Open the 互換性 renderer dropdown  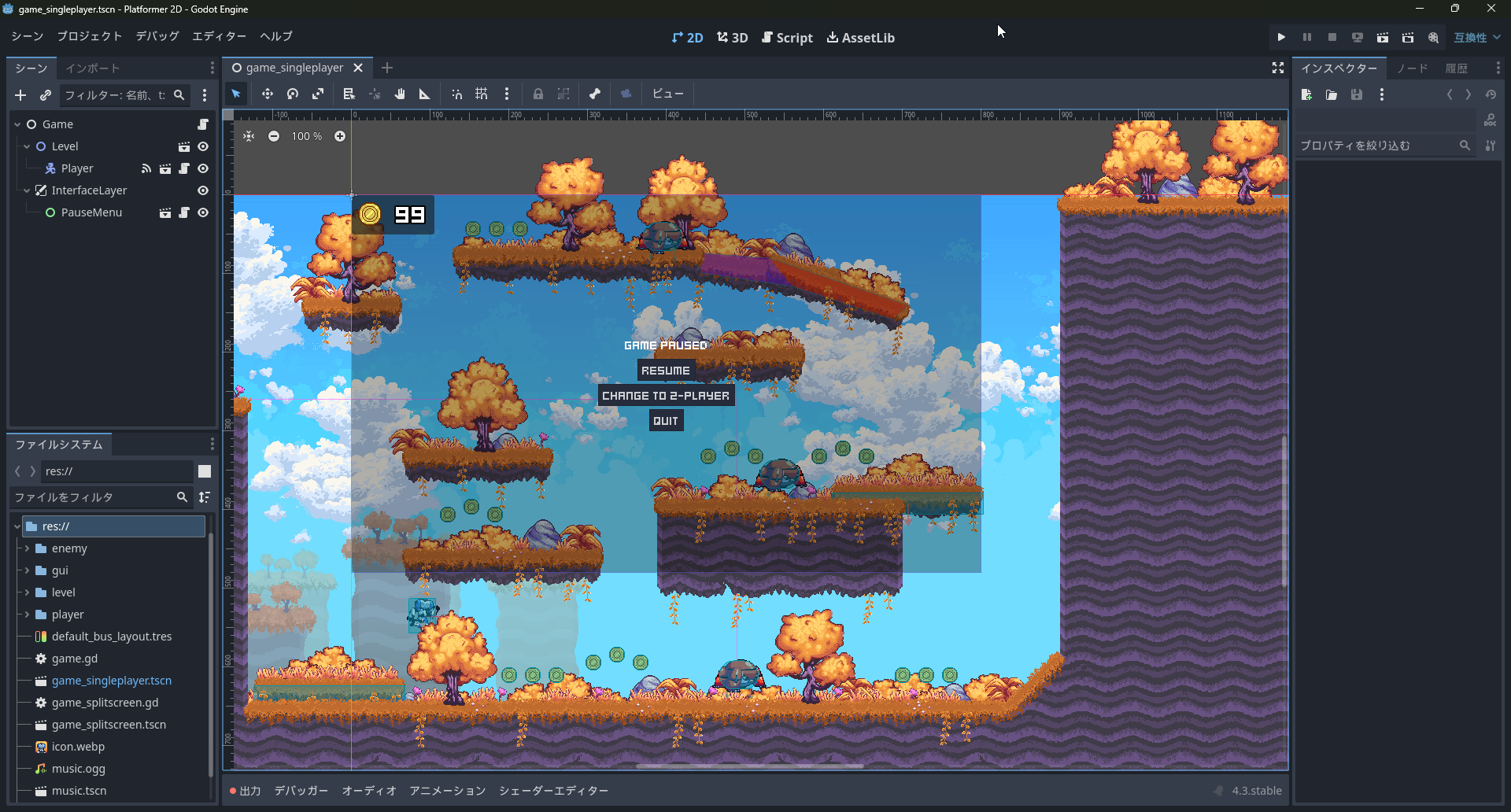(1477, 37)
